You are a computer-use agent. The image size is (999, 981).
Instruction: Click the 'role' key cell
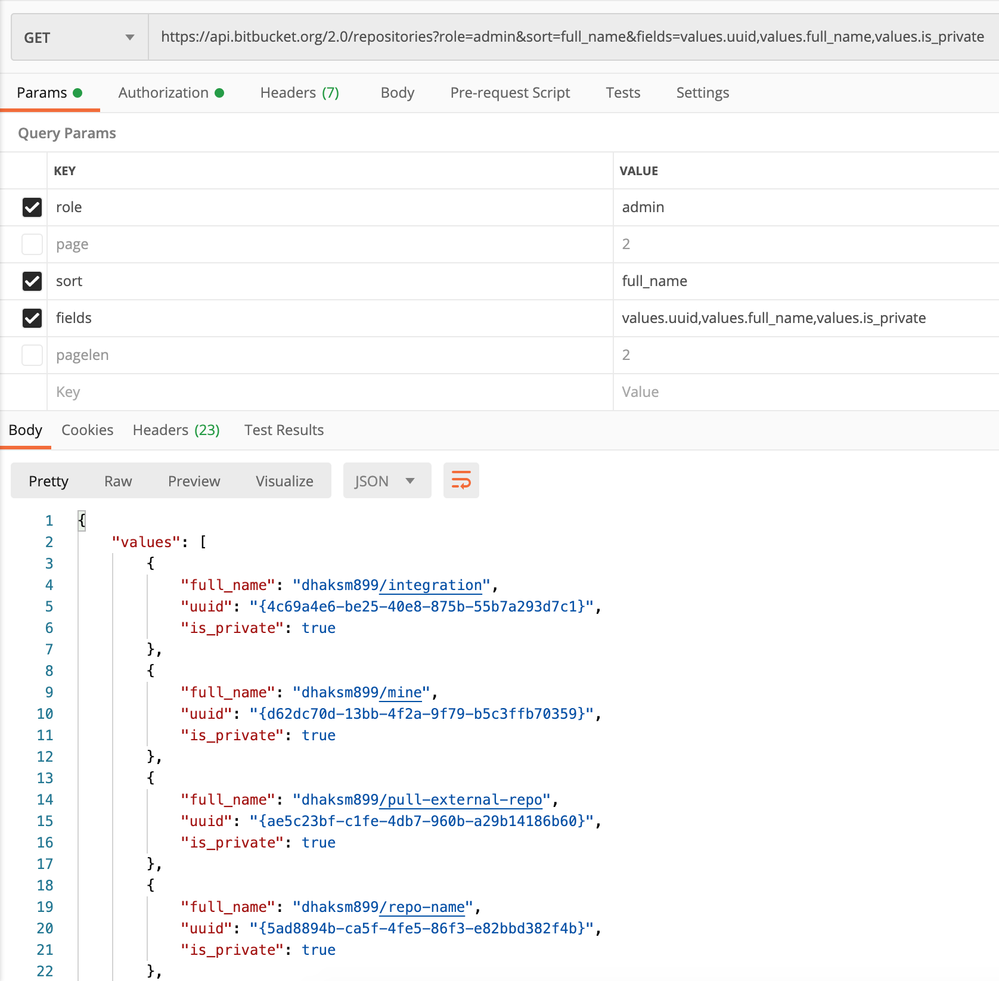[x=330, y=207]
